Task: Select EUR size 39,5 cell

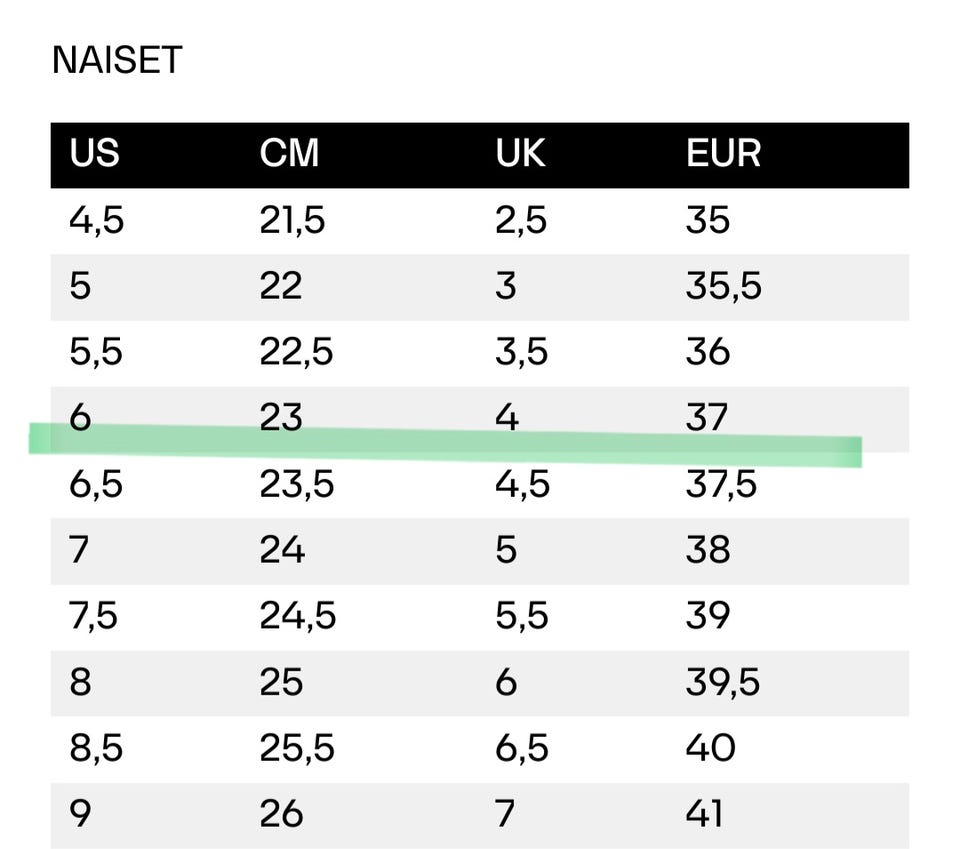Action: pyautogui.click(x=723, y=682)
